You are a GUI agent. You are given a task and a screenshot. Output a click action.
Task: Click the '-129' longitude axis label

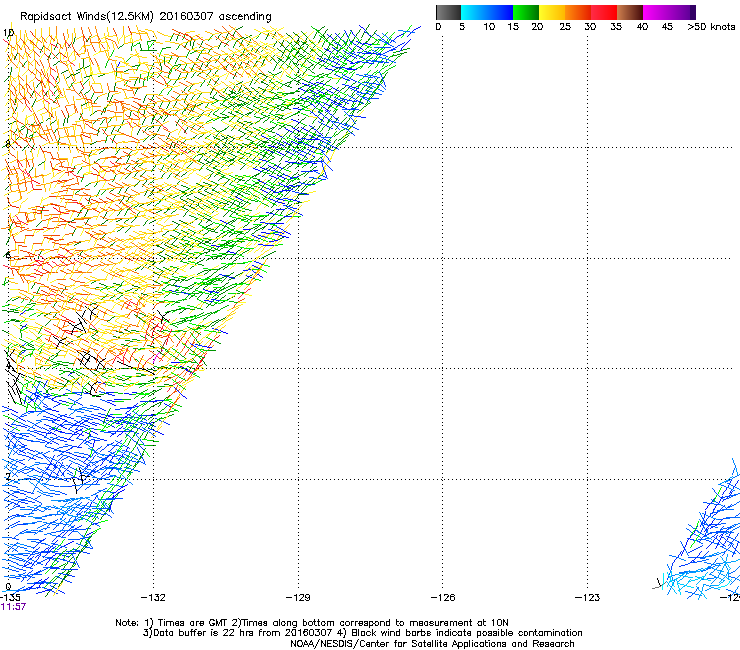298,598
